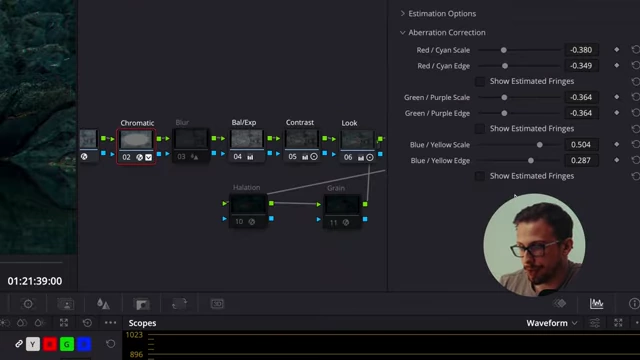The image size is (640, 360).
Task: Click the Blue / Yellow Scale value 0.504
Action: pyautogui.click(x=581, y=144)
